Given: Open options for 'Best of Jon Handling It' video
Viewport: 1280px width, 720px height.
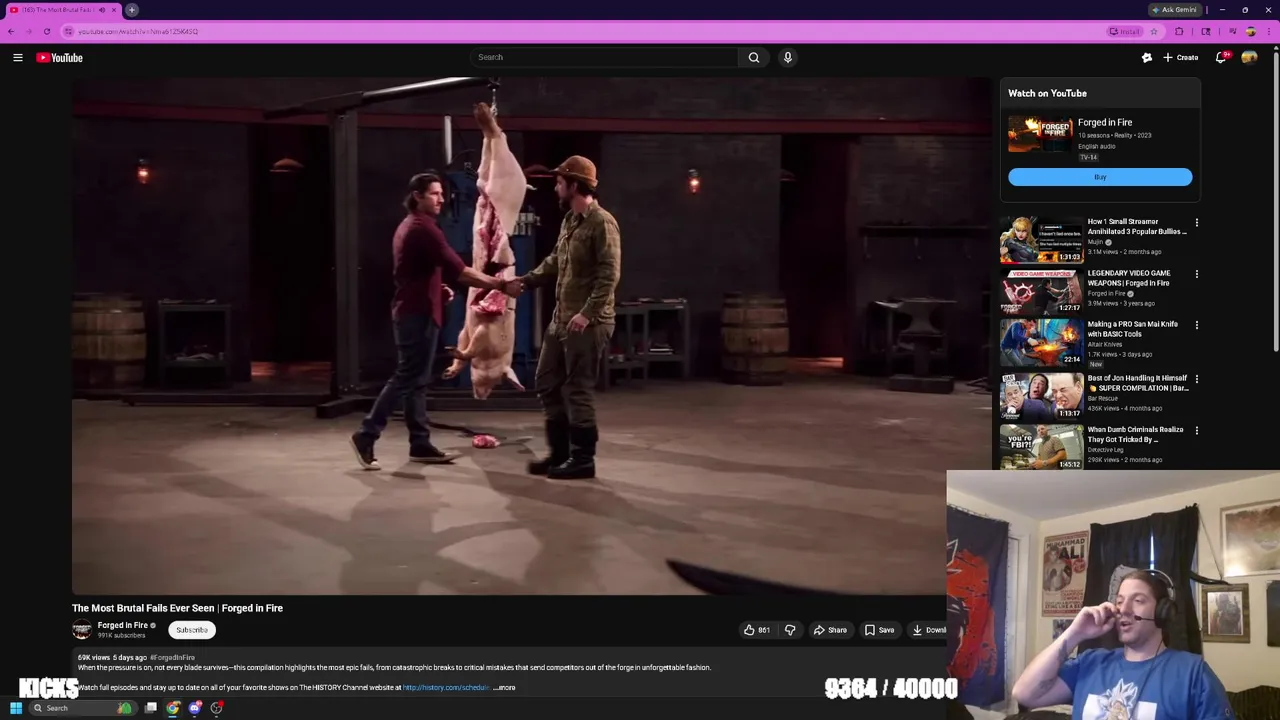Looking at the screenshot, I should (1196, 379).
